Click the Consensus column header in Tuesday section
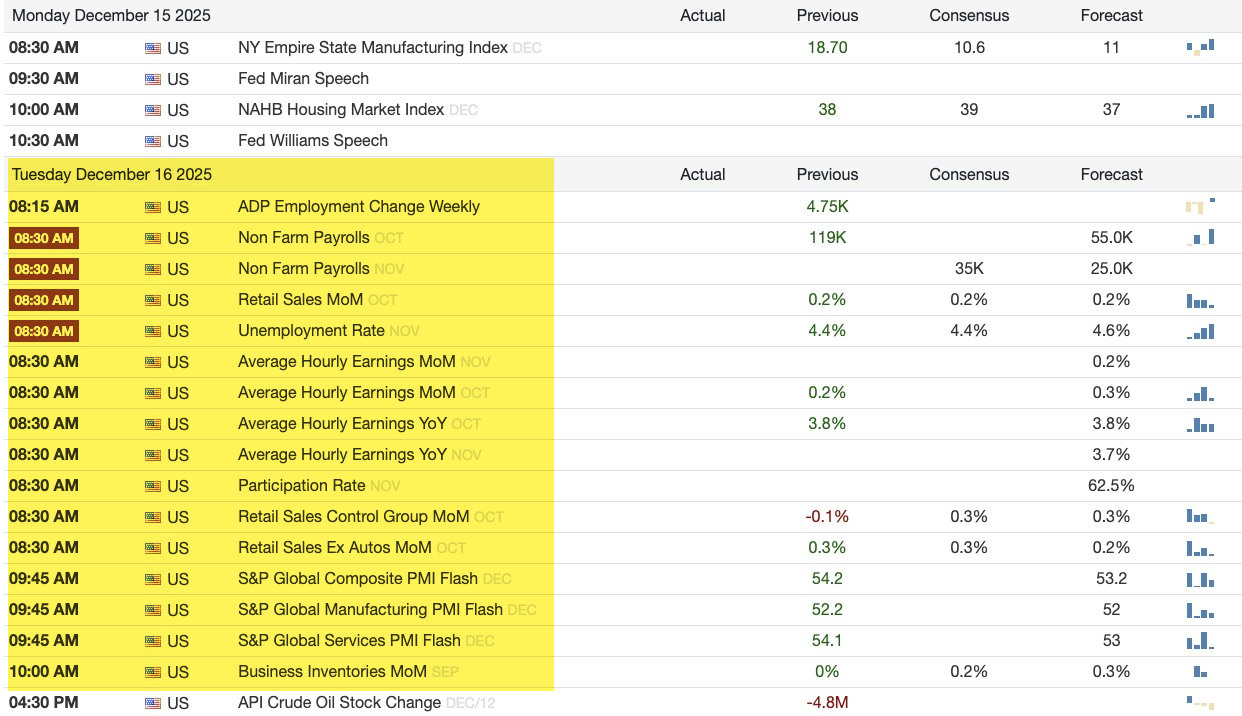 click(x=969, y=174)
